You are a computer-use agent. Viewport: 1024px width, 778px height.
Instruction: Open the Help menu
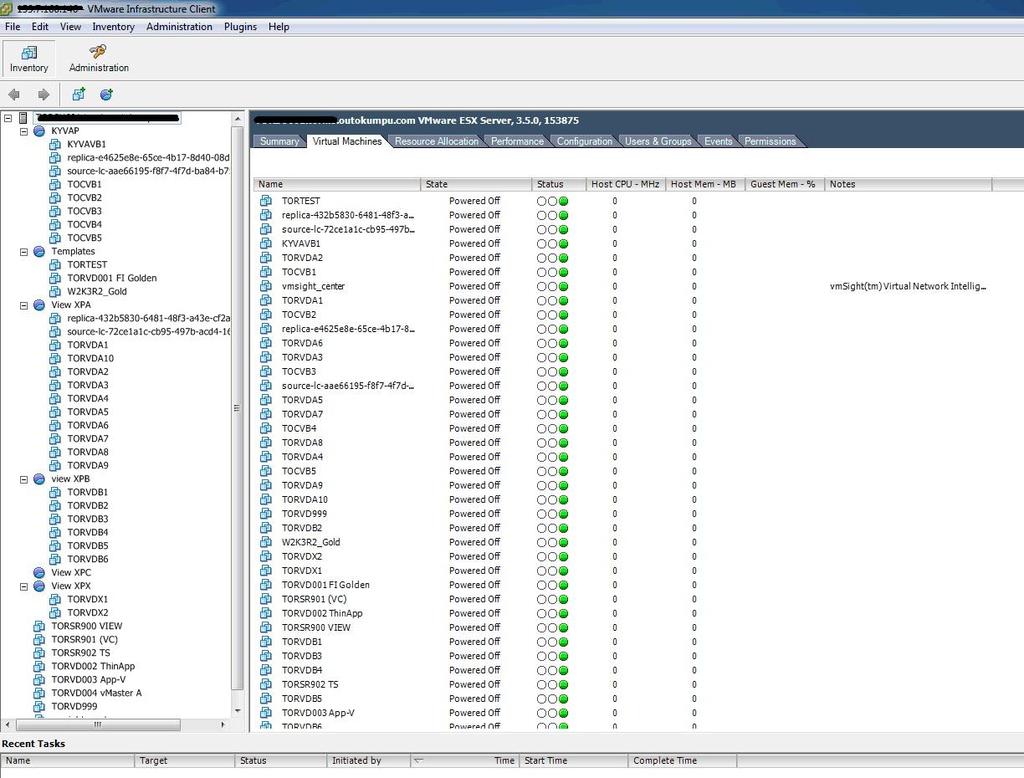pos(279,27)
